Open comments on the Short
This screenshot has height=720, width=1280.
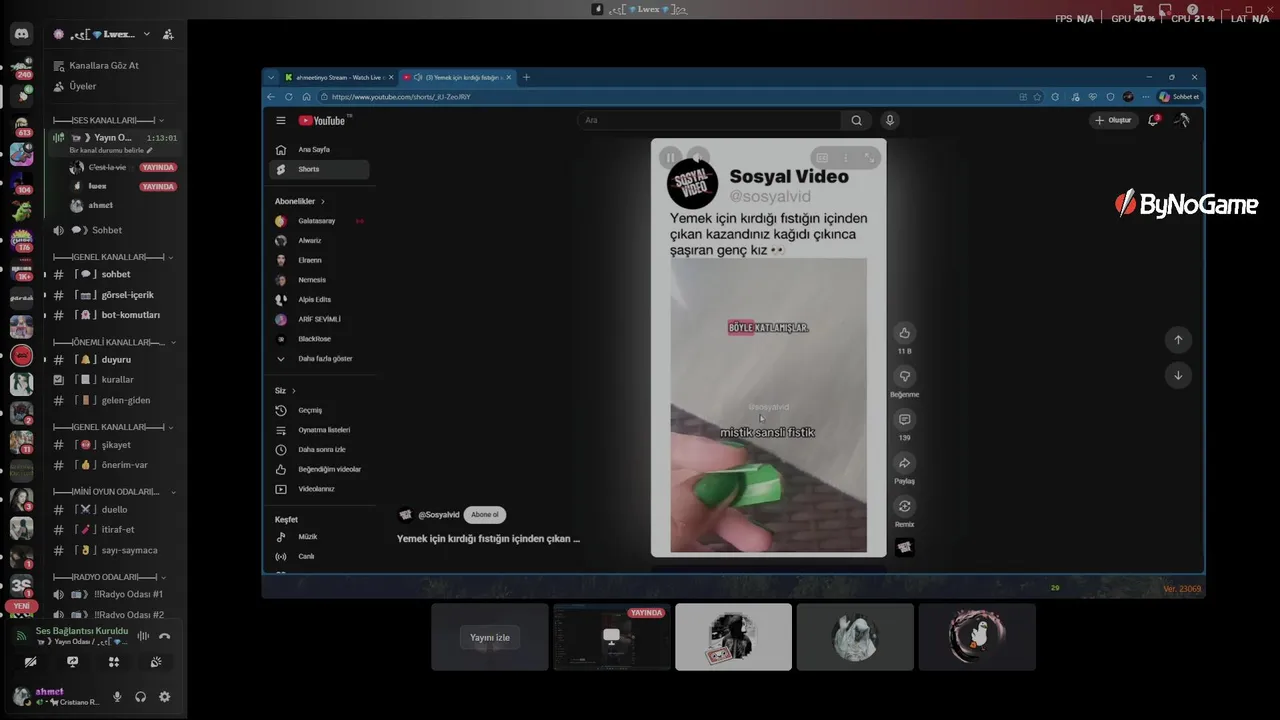coord(905,420)
